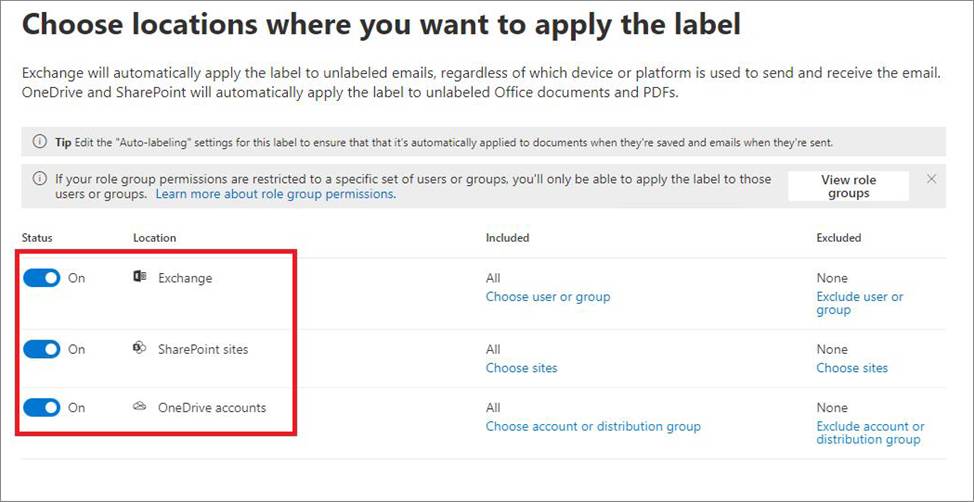The width and height of the screenshot is (974, 502).
Task: Disable the SharePoint sites toggle
Action: click(x=42, y=349)
